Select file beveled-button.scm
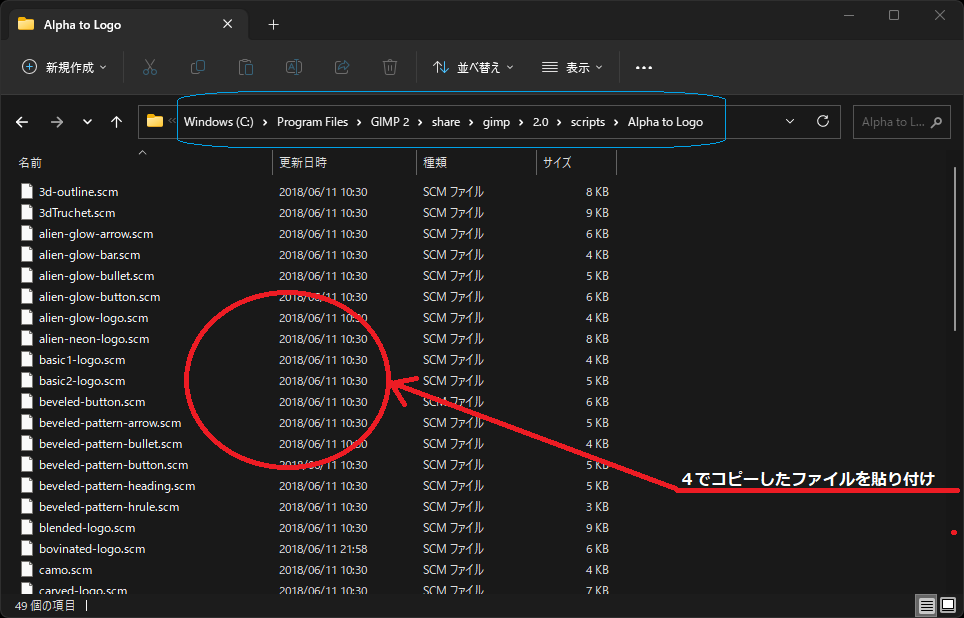964x618 pixels. pos(92,402)
